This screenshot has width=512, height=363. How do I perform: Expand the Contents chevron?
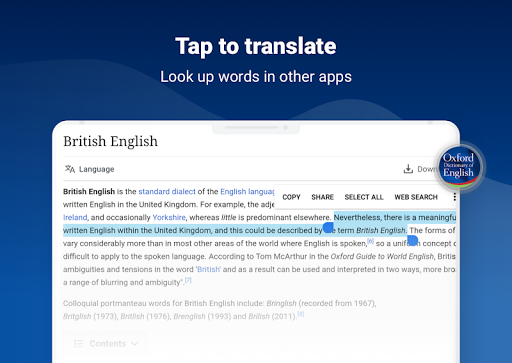pyautogui.click(x=135, y=343)
